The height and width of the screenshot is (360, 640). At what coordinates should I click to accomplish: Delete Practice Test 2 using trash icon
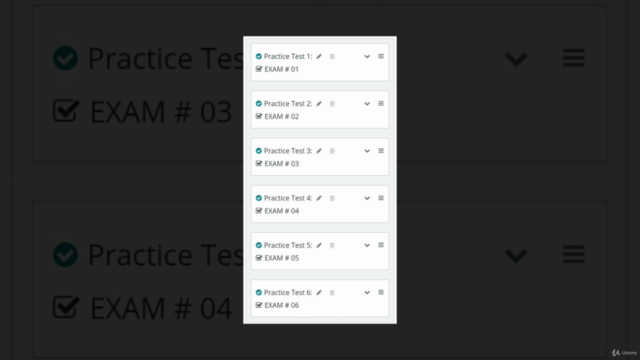click(x=332, y=104)
